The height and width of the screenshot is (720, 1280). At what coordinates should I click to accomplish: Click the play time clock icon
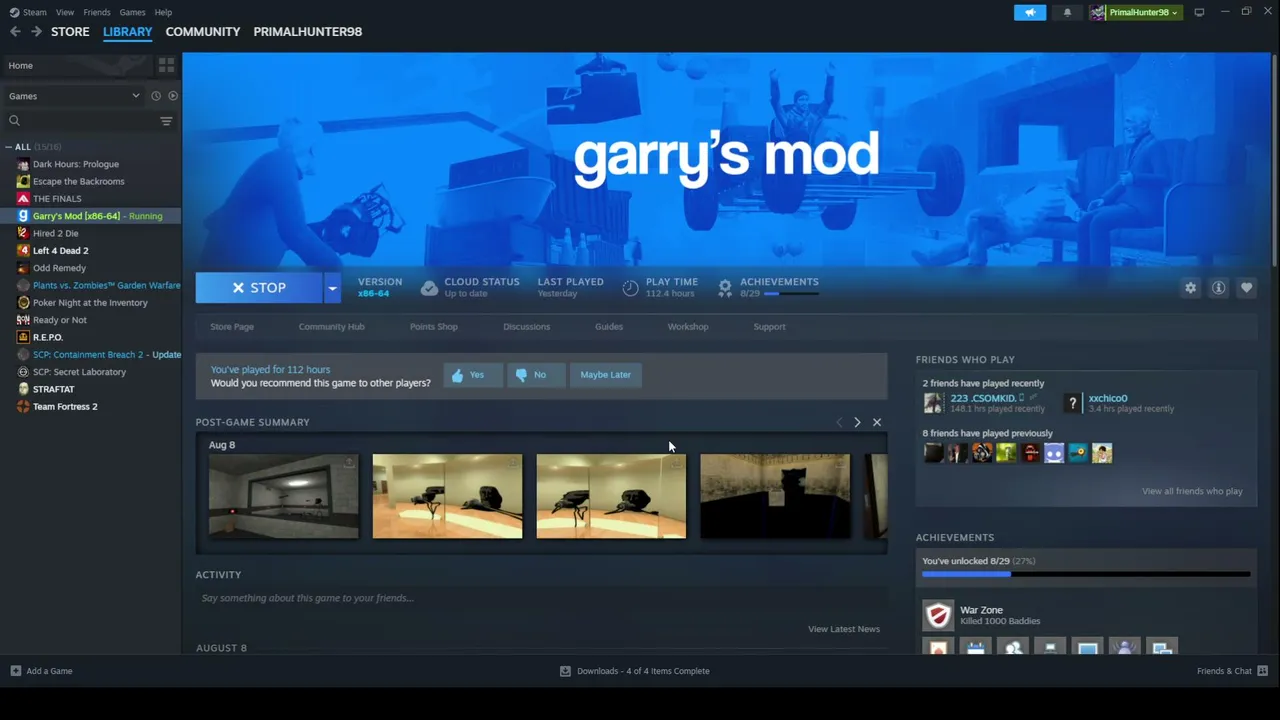click(x=630, y=288)
